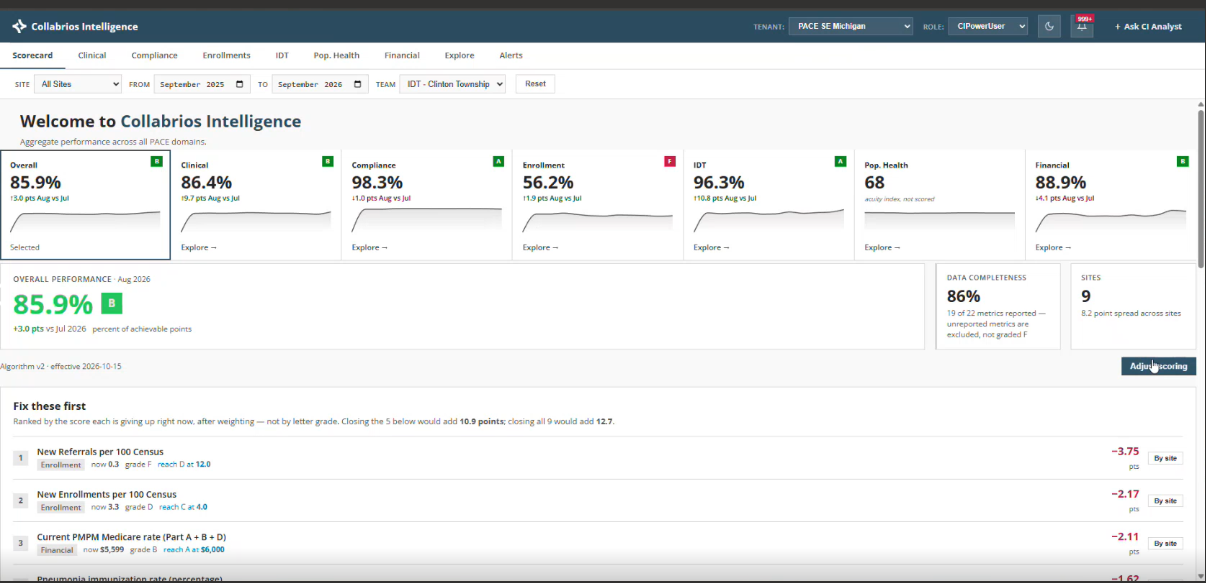Switch to the Compliance tab
Image resolution: width=1206 pixels, height=583 pixels.
154,55
